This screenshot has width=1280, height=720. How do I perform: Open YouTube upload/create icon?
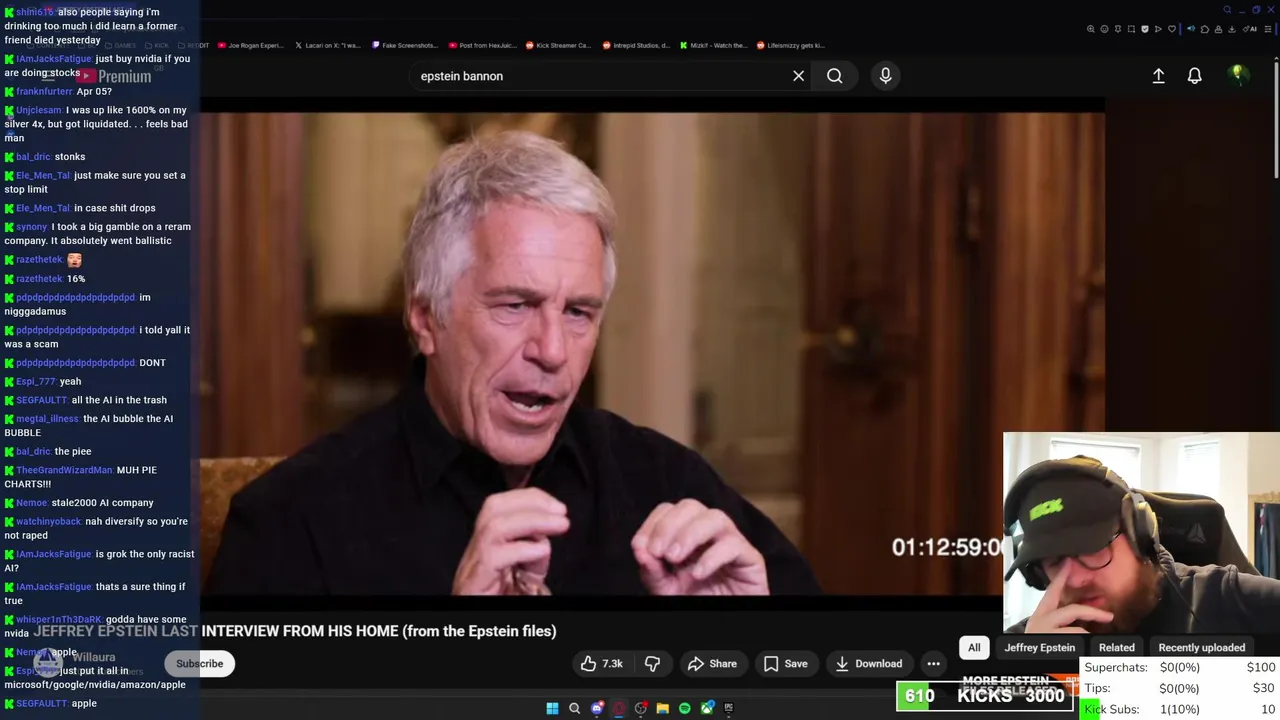1158,76
